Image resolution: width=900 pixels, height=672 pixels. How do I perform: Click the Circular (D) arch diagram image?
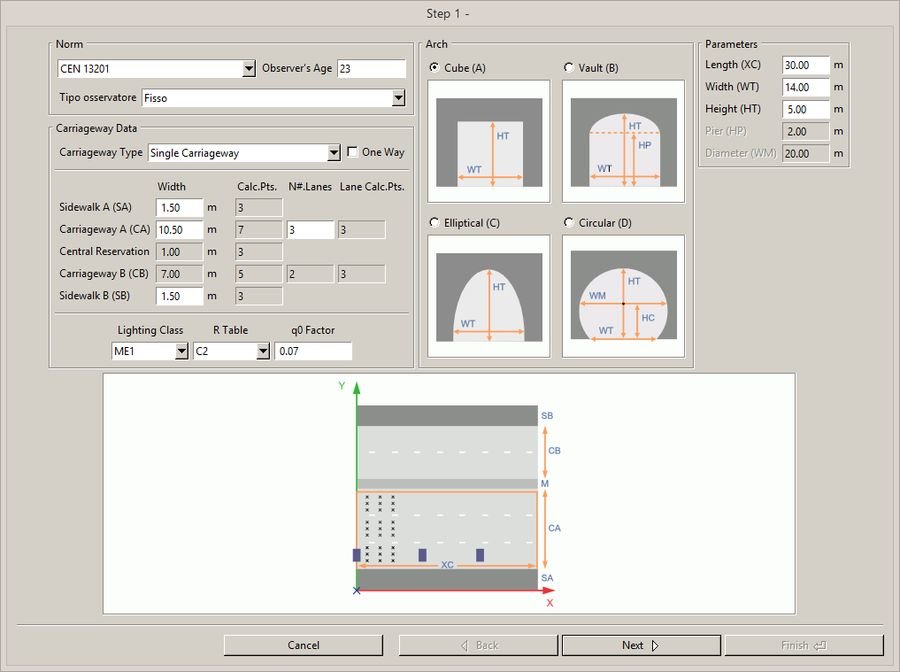point(623,296)
